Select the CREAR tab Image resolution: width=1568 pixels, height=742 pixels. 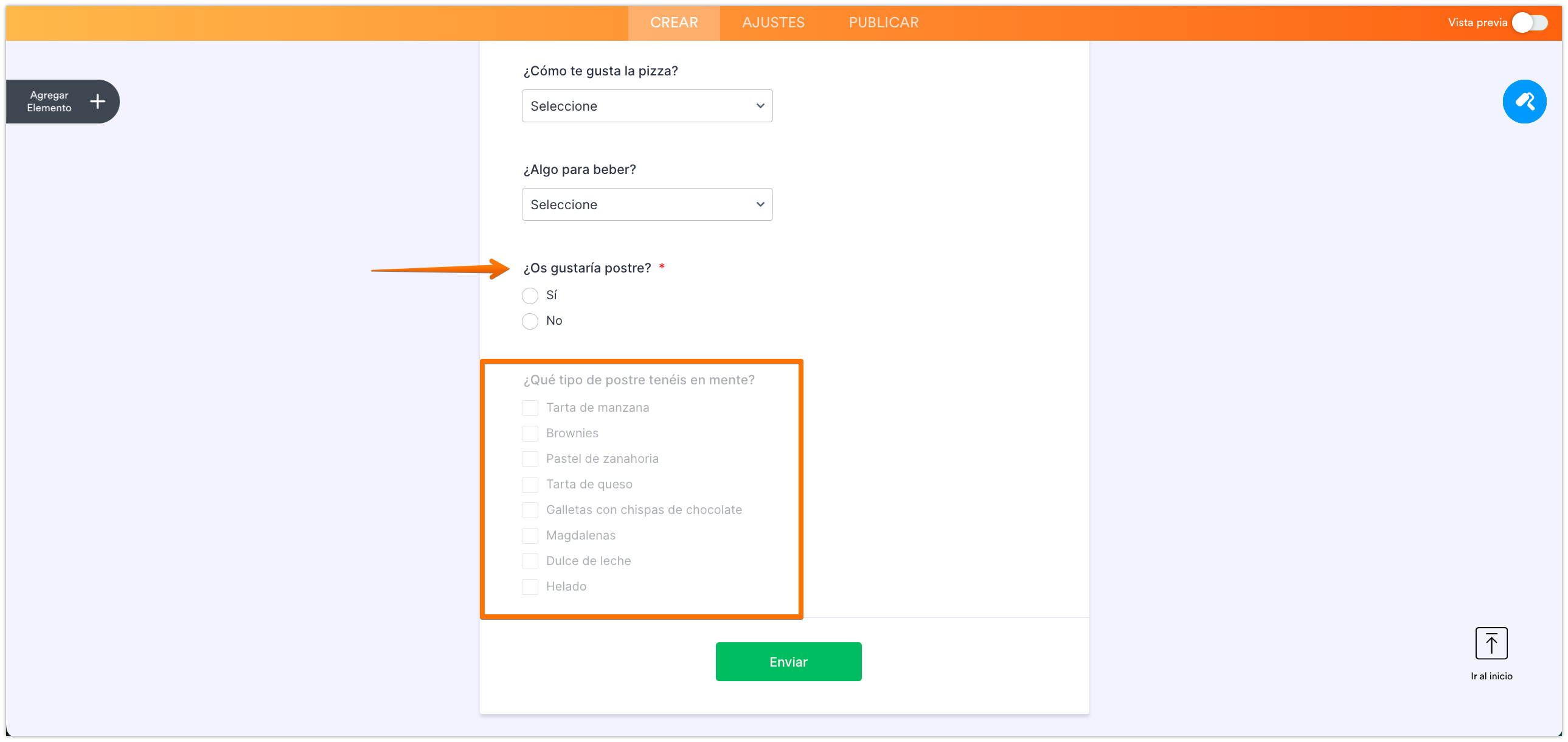[x=674, y=23]
